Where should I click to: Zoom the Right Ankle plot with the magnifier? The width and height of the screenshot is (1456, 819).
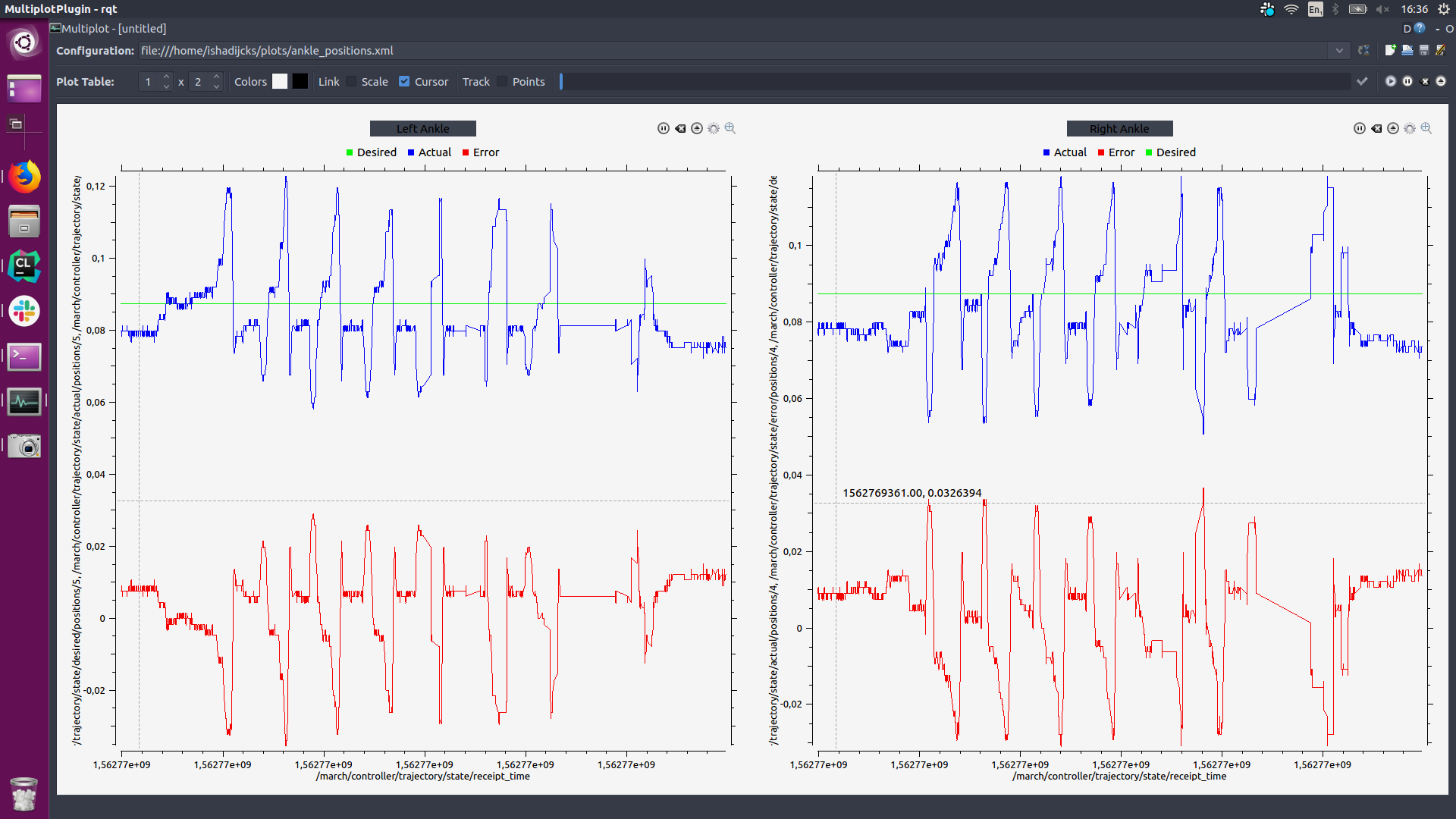click(x=1426, y=128)
